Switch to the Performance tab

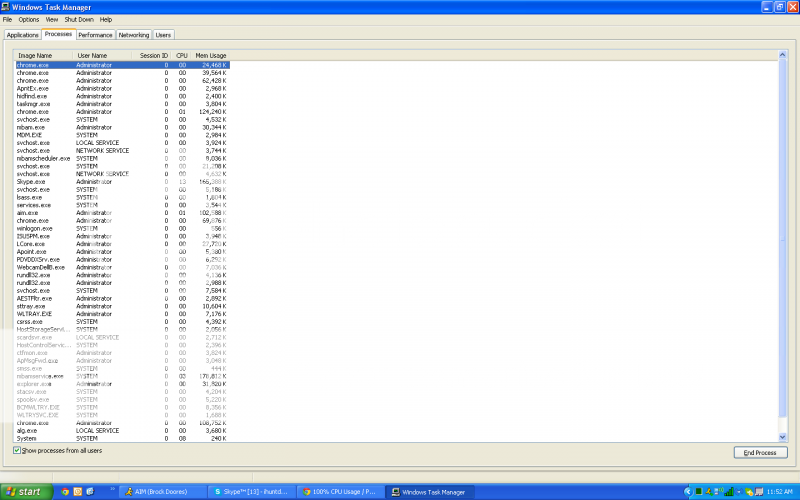coord(95,35)
